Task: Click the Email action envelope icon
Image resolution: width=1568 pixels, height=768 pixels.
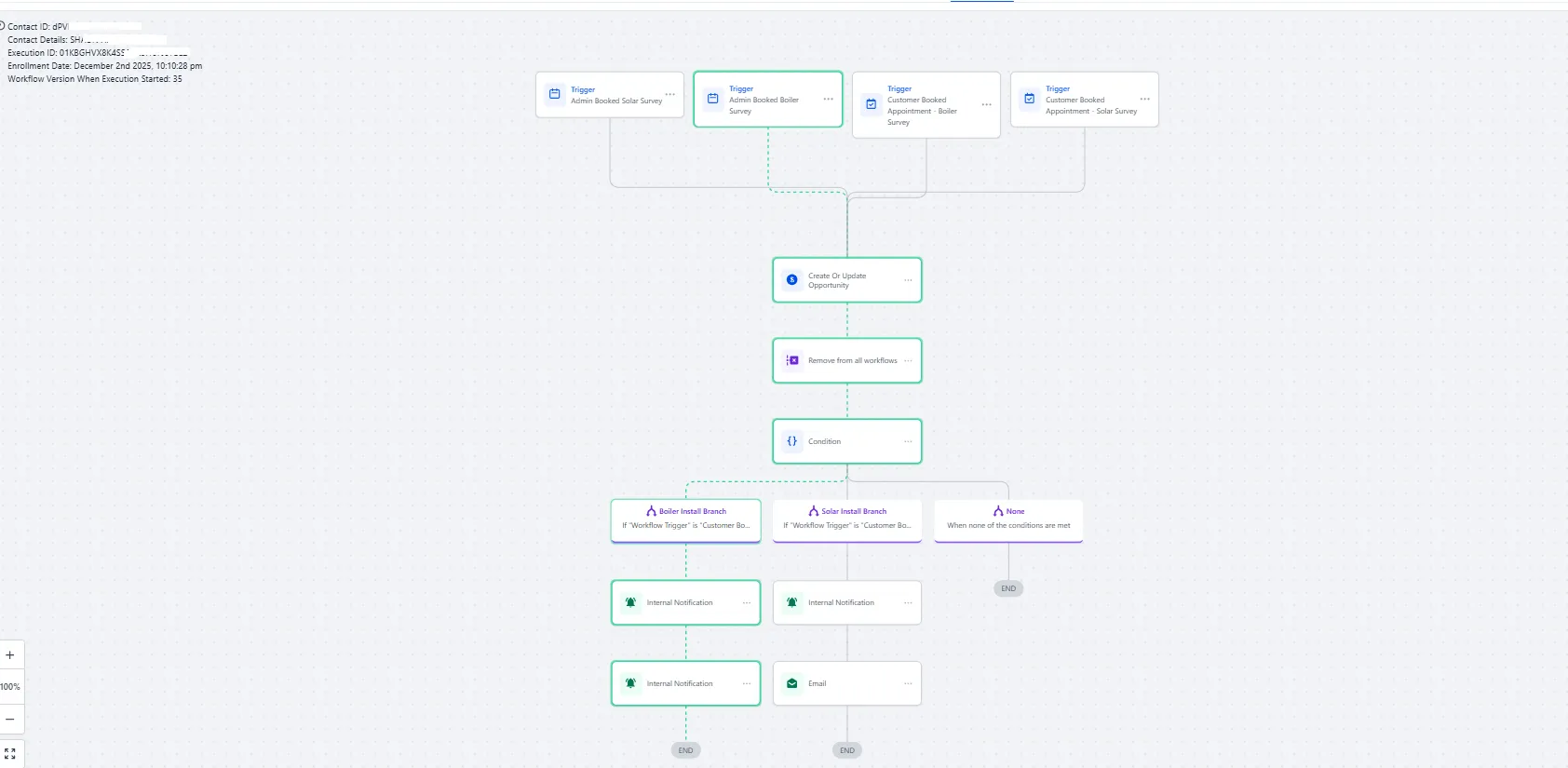Action: [791, 683]
